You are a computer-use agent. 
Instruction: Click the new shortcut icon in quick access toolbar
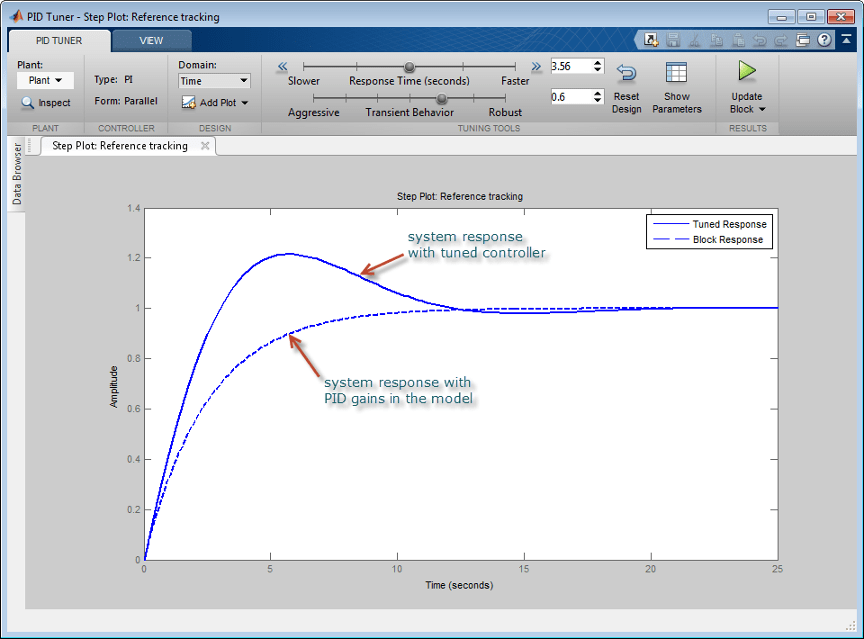[651, 40]
